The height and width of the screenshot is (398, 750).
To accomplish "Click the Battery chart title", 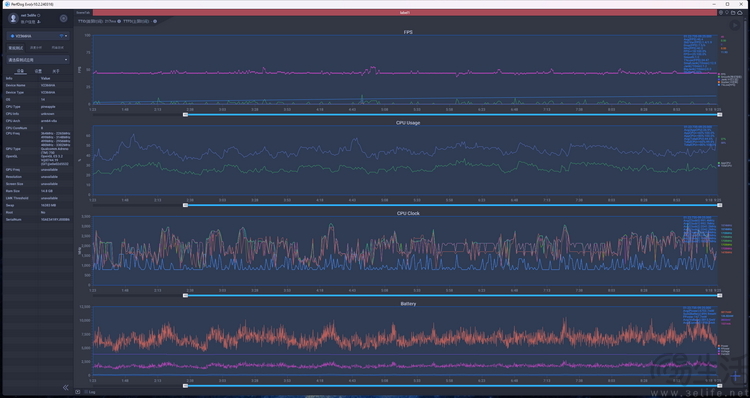I will tap(408, 303).
